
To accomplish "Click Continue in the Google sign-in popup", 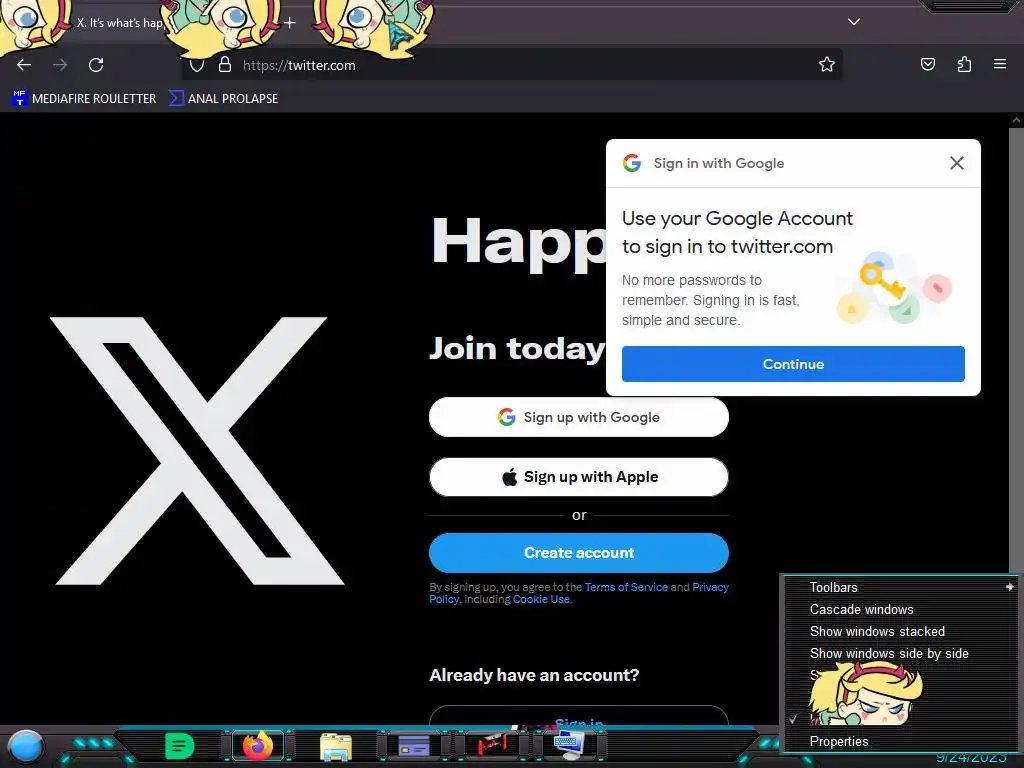I will pyautogui.click(x=793, y=364).
